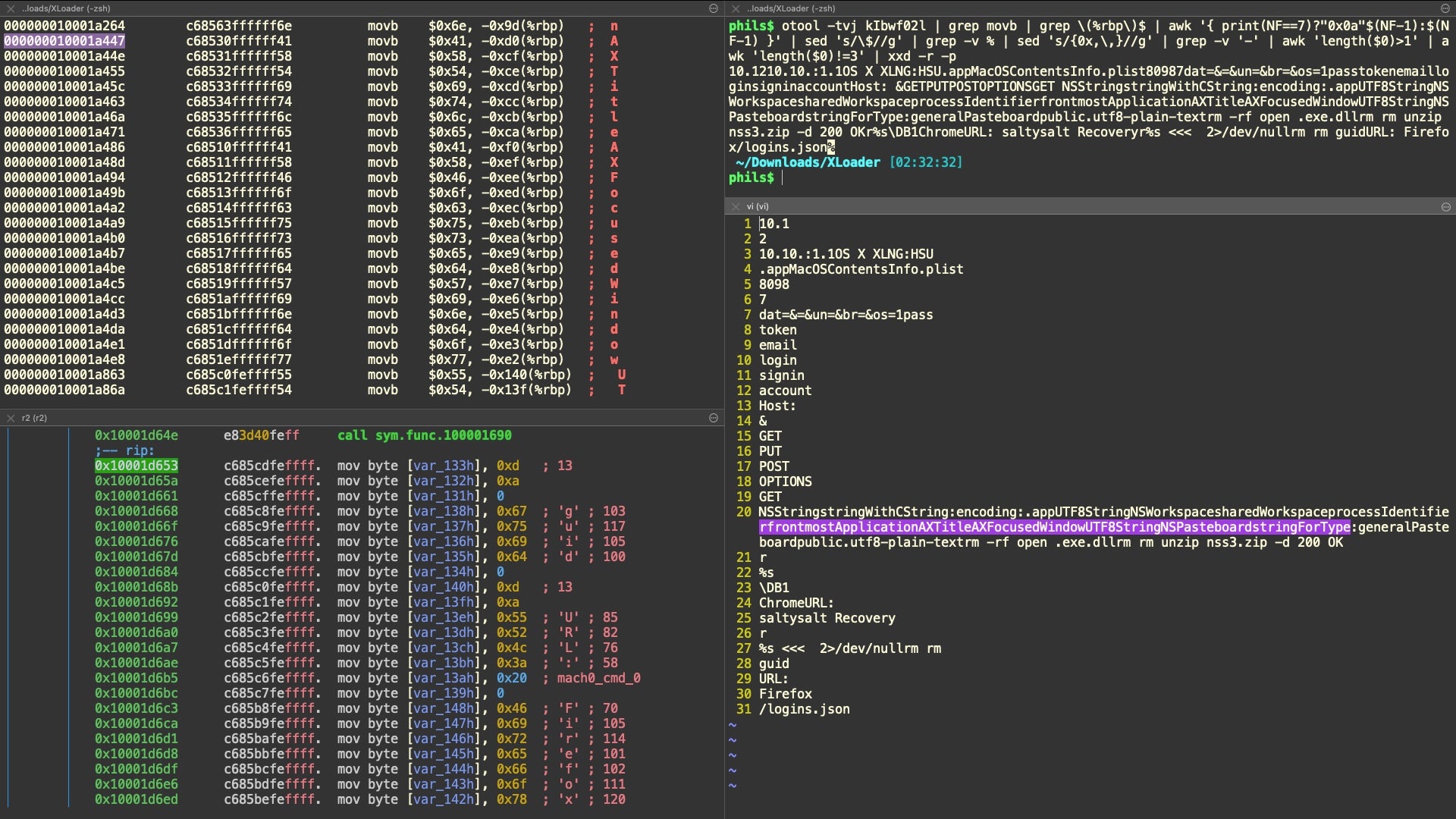Close the r2 pane

click(x=11, y=418)
